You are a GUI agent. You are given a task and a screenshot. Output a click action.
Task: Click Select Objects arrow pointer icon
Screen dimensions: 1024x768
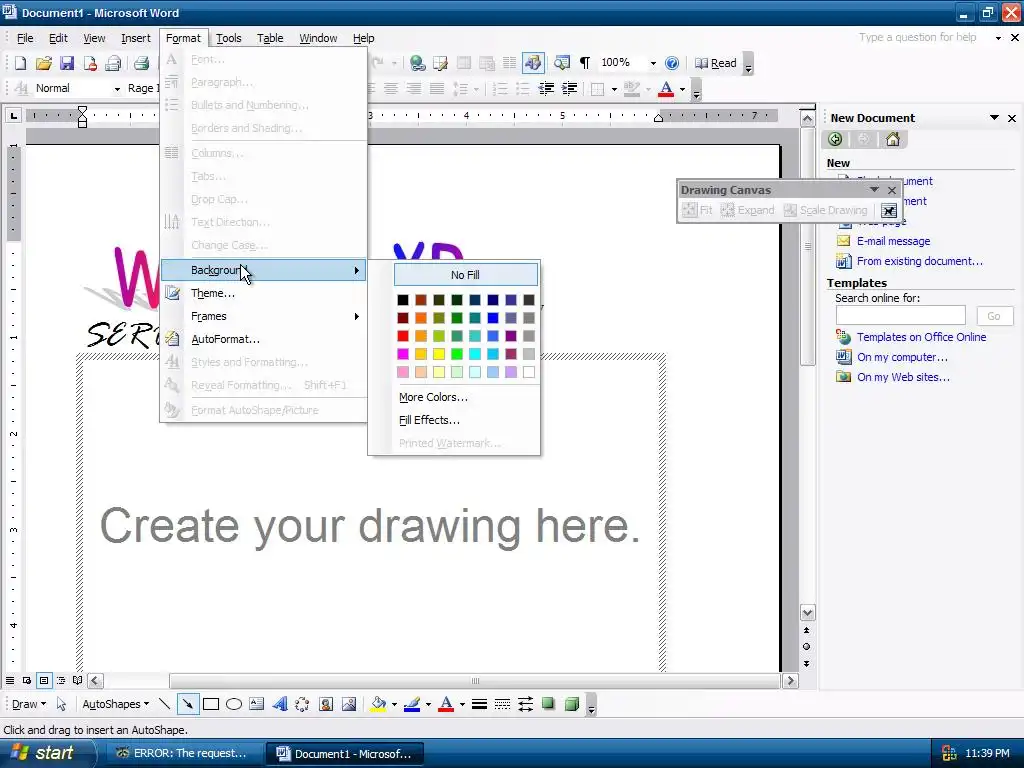(x=61, y=704)
